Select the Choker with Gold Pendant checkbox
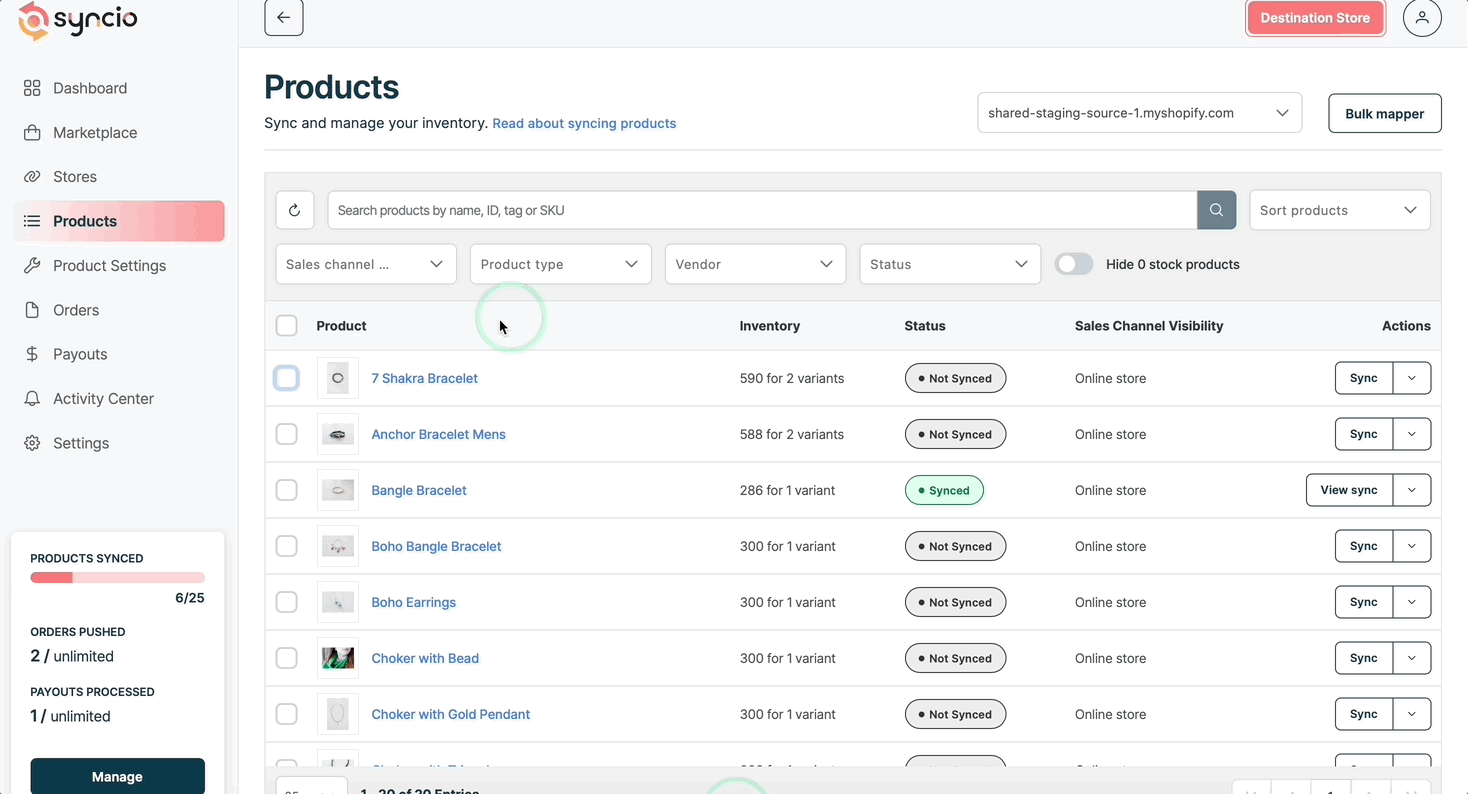 [287, 714]
